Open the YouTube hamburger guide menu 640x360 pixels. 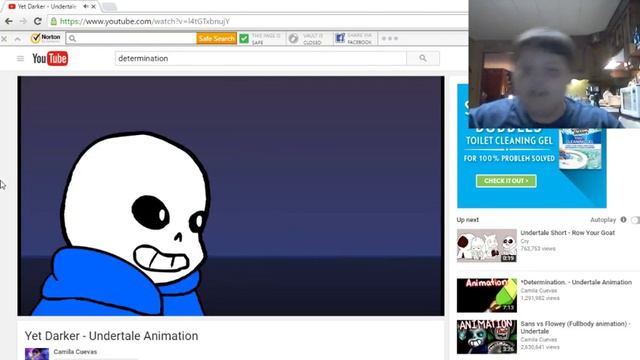click(x=20, y=59)
